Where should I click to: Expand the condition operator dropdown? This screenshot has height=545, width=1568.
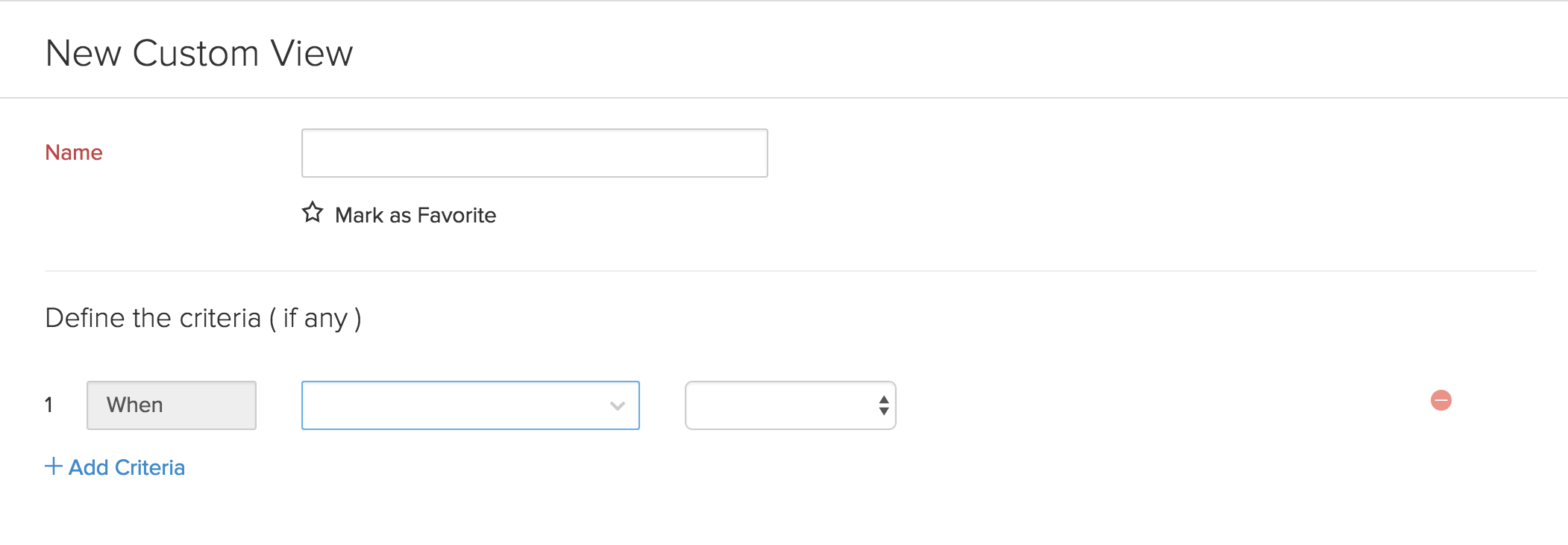point(791,405)
